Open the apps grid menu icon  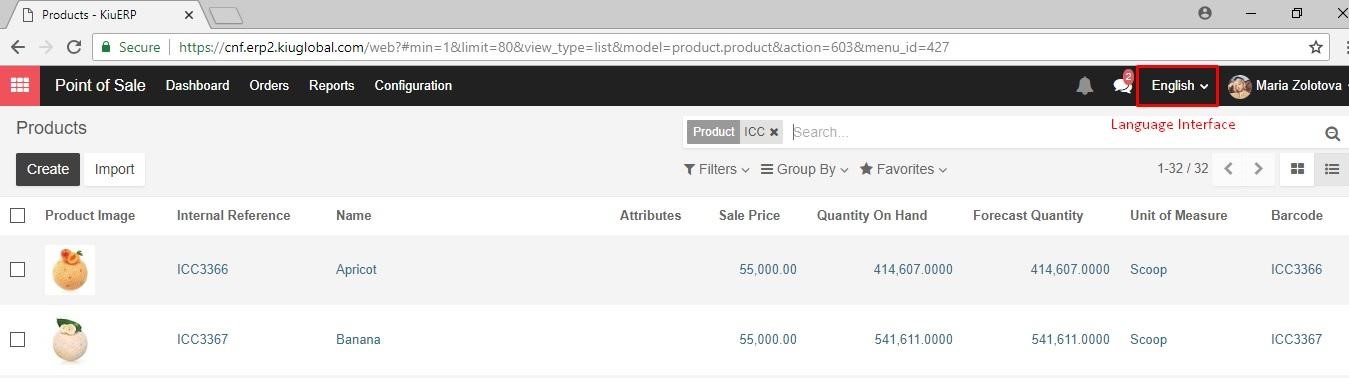click(x=19, y=85)
